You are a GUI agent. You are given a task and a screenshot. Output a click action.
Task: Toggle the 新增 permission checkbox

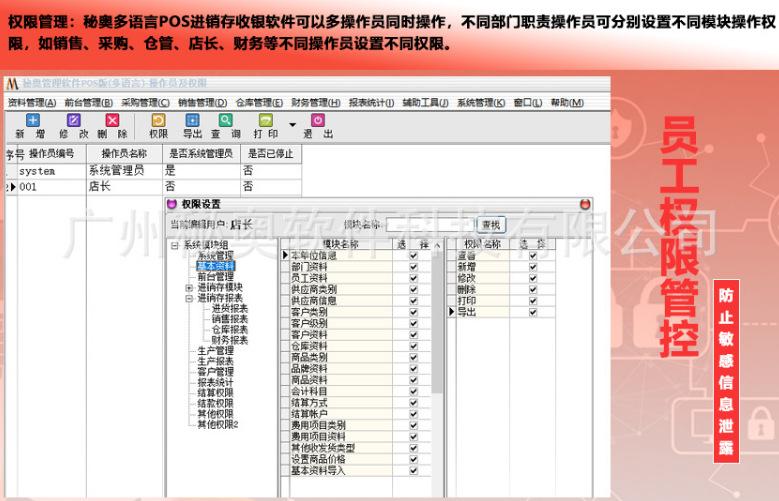coord(533,267)
